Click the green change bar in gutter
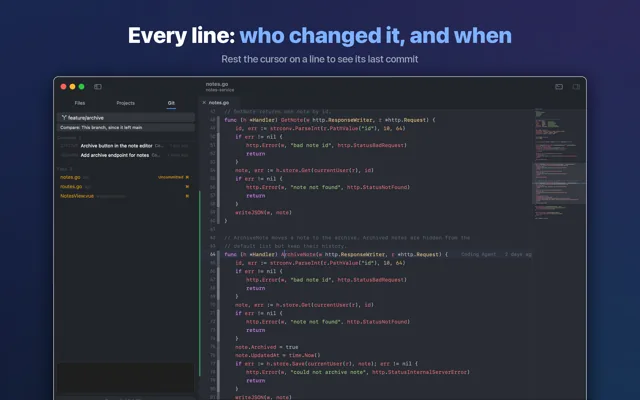 pyautogui.click(x=200, y=283)
